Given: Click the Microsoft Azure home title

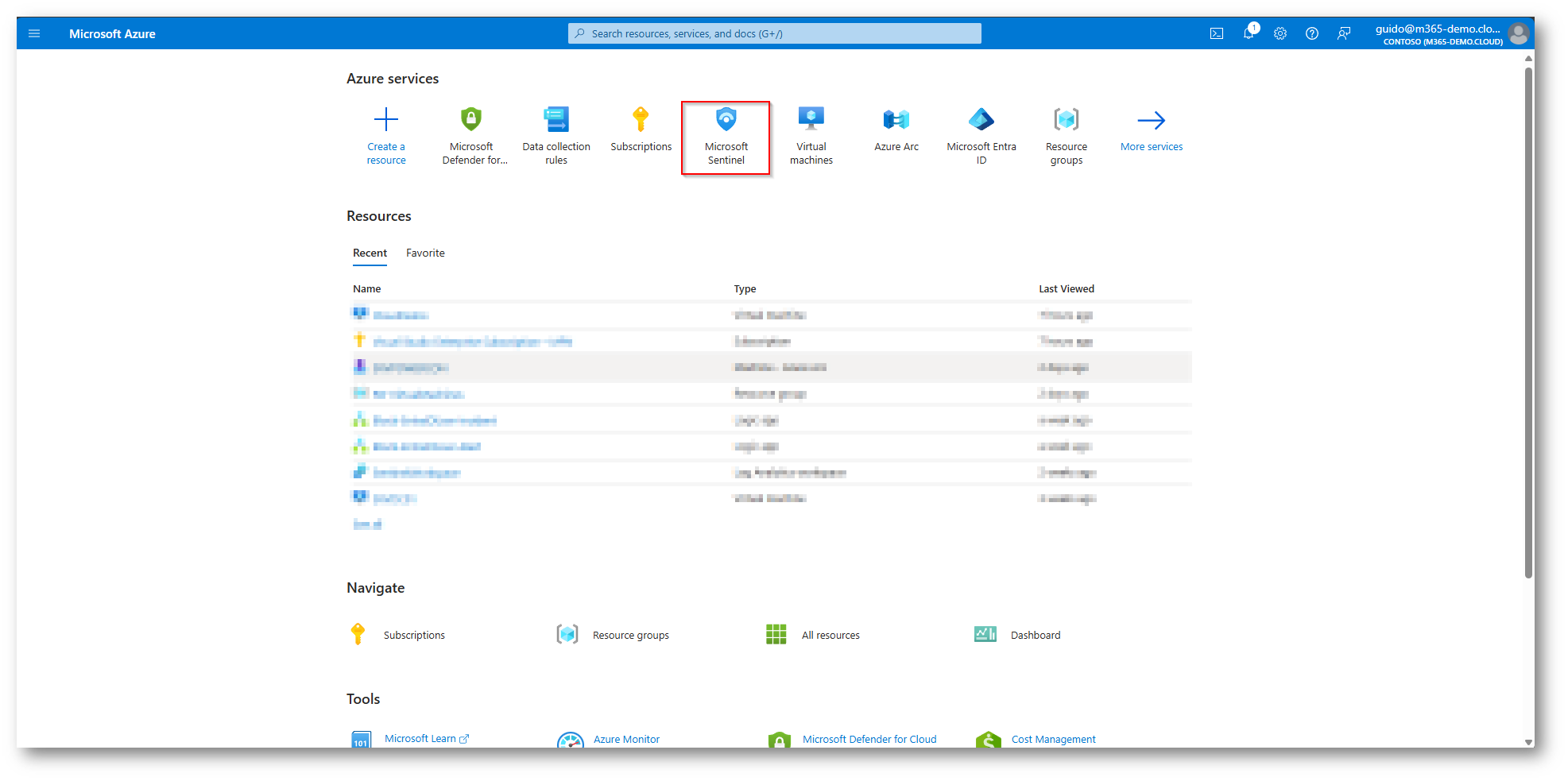Looking at the screenshot, I should [x=112, y=33].
